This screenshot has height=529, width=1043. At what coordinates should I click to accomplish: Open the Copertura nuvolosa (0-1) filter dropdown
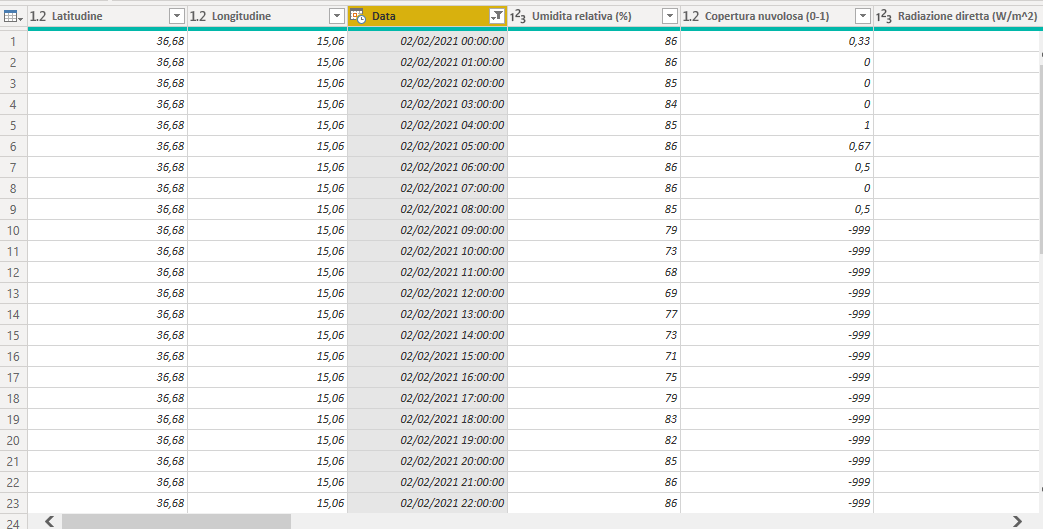pyautogui.click(x=863, y=16)
